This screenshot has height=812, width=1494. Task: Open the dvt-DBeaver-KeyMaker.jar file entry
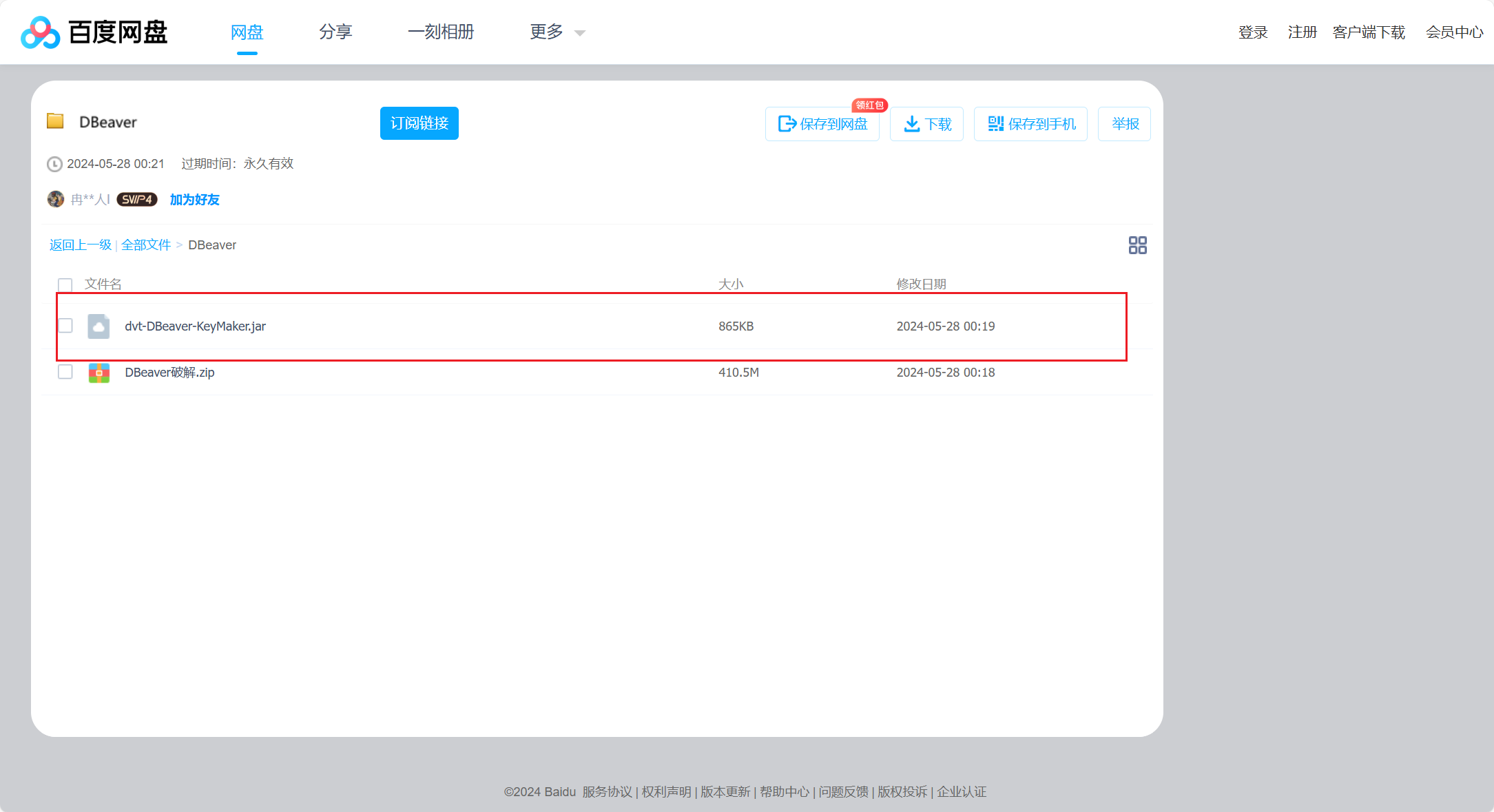click(x=196, y=326)
